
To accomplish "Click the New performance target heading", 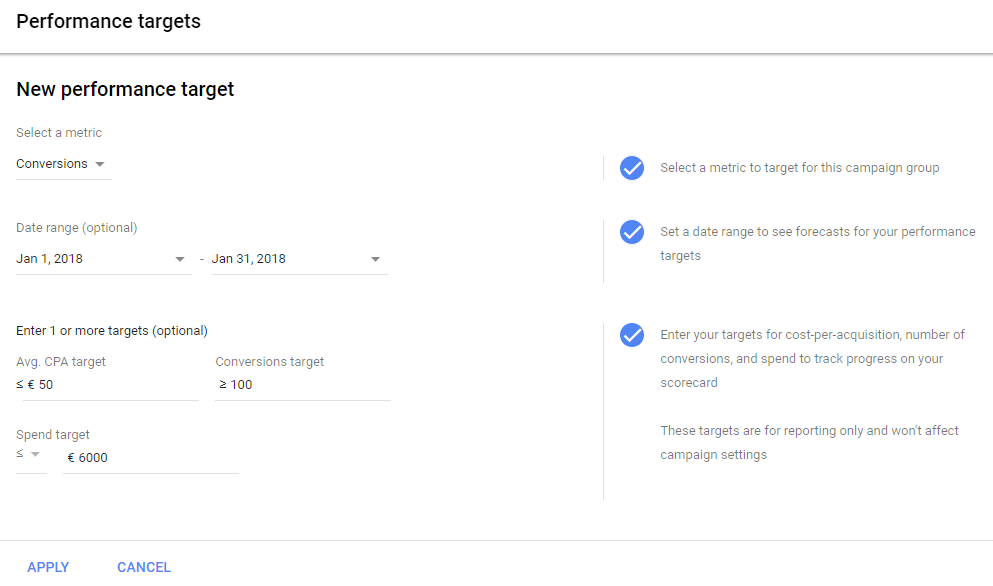I will click(125, 89).
